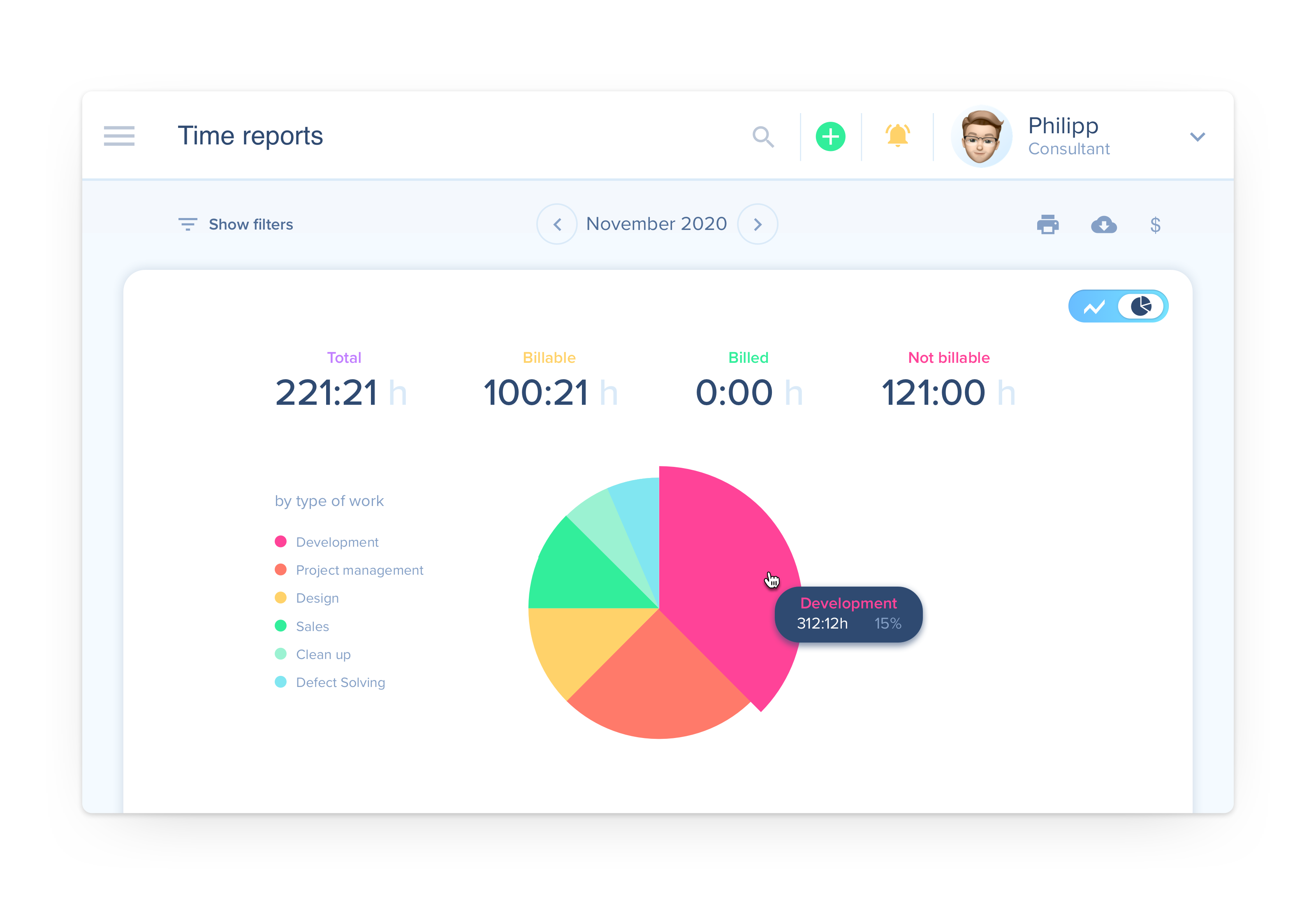
Task: Click the Billed label
Action: [748, 358]
